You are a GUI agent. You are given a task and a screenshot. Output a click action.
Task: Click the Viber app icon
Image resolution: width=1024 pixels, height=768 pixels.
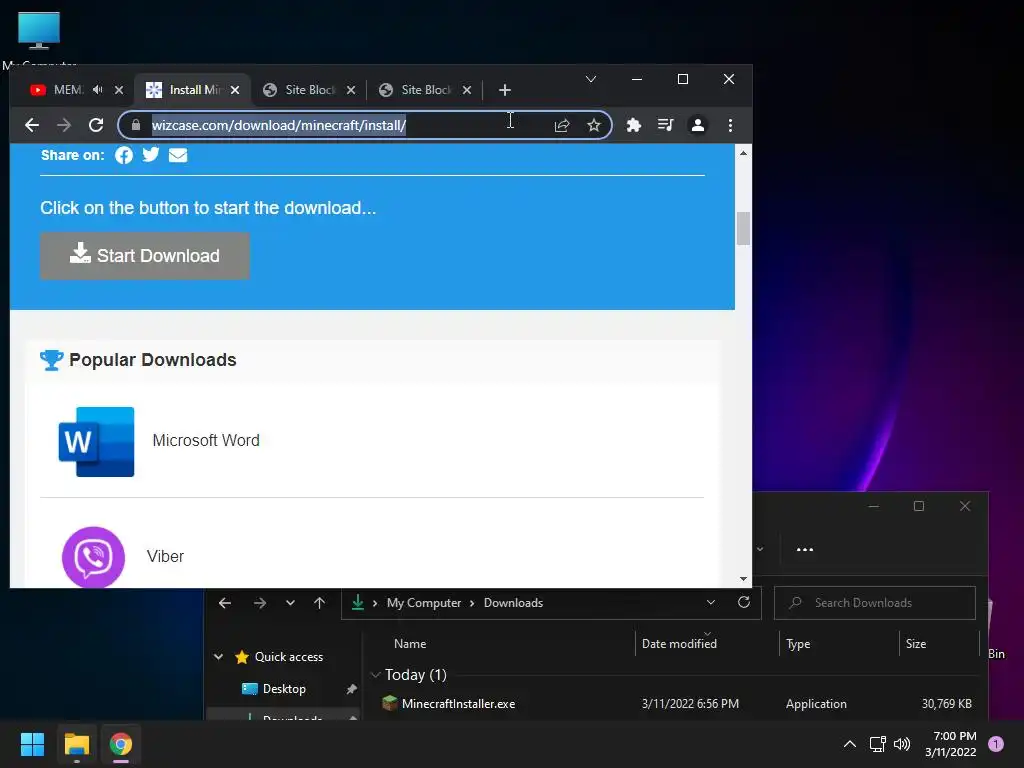point(93,557)
